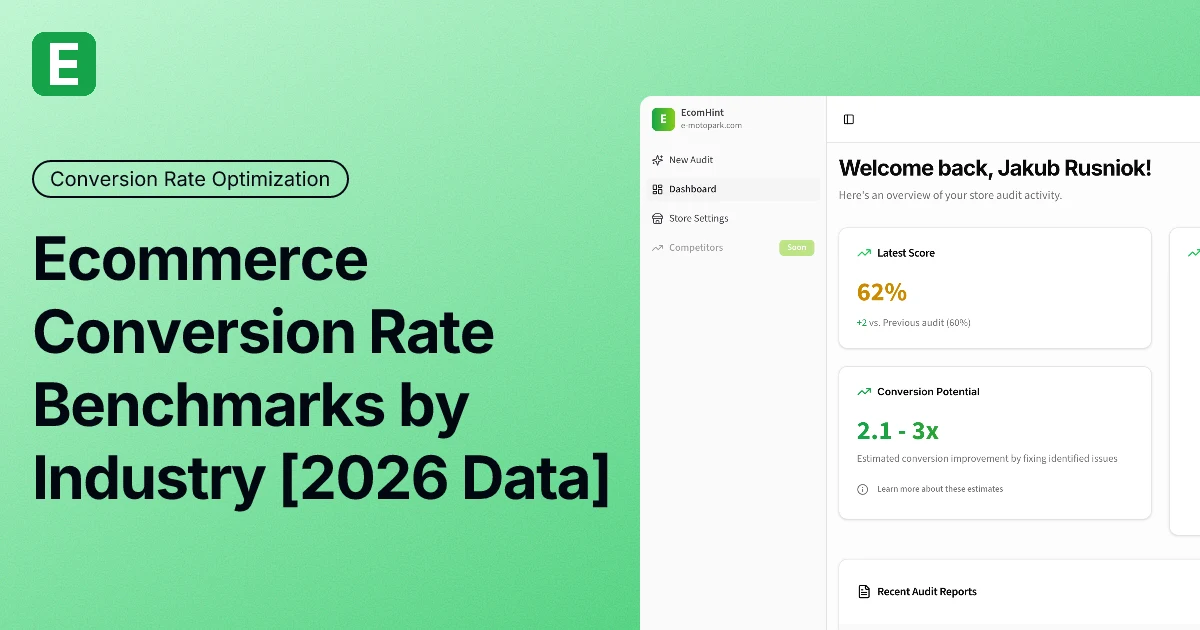
Task: Open the Competitors sidebar item
Action: pos(696,248)
